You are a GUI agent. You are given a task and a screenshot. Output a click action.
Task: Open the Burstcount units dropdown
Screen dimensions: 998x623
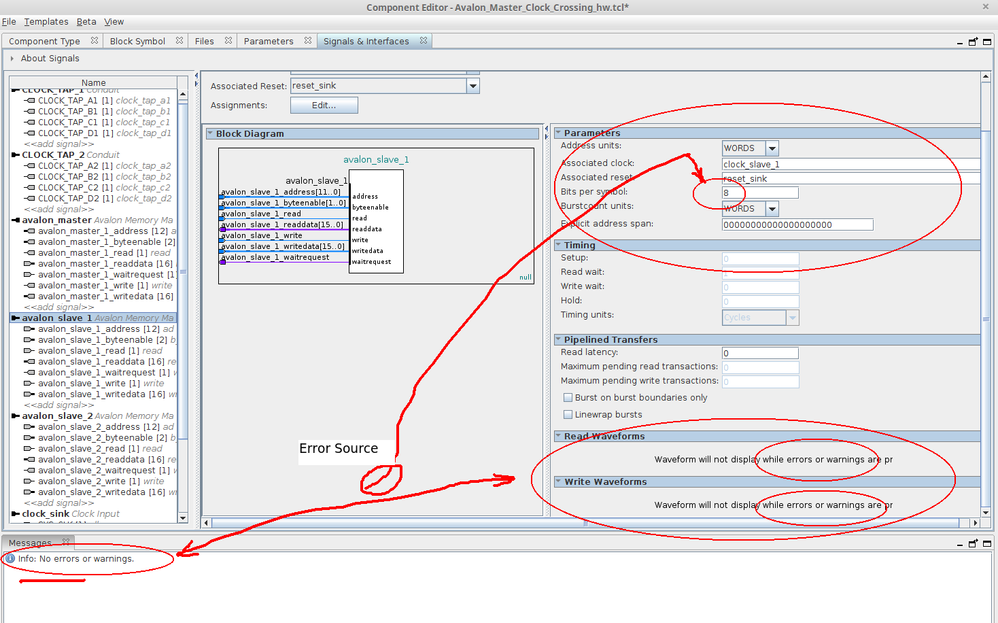771,209
